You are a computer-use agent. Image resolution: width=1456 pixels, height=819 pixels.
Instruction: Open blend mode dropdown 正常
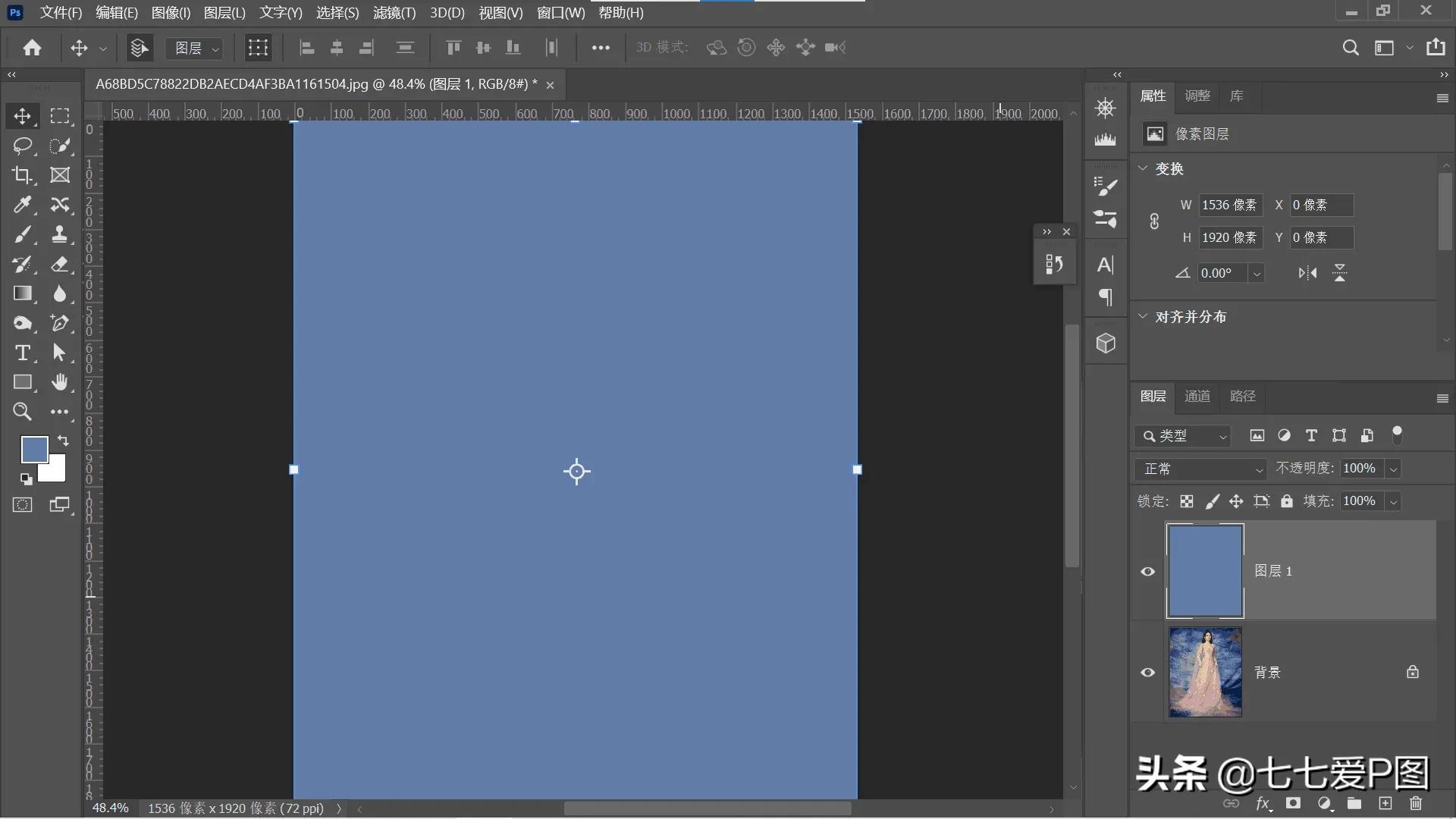pyautogui.click(x=1200, y=469)
